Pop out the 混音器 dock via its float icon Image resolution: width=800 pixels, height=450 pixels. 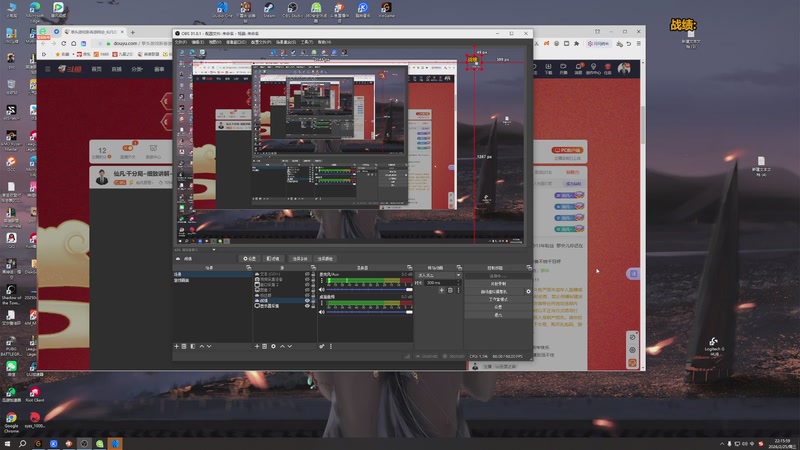[x=409, y=267]
